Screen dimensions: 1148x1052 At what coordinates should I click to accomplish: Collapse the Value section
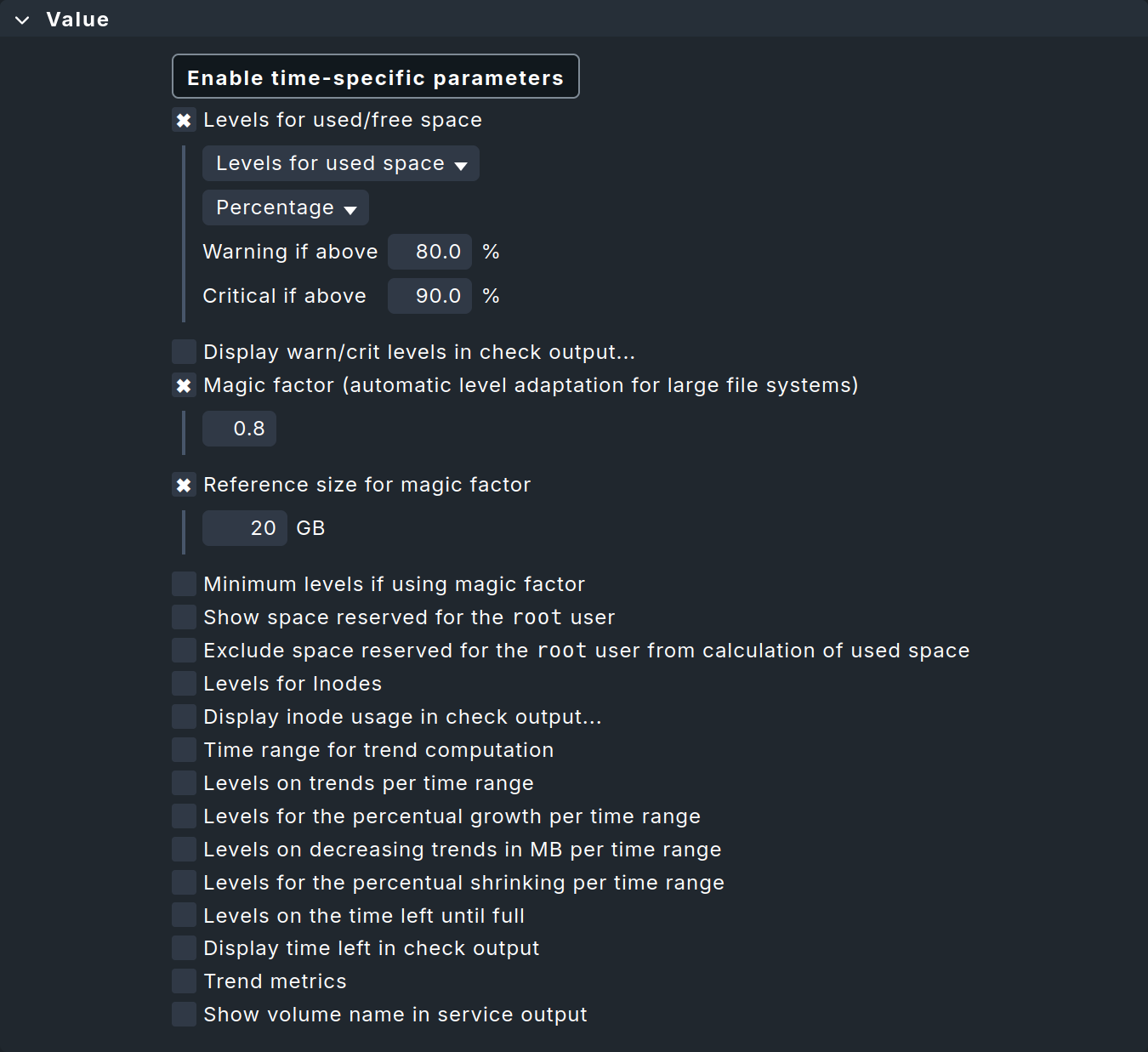coord(22,19)
